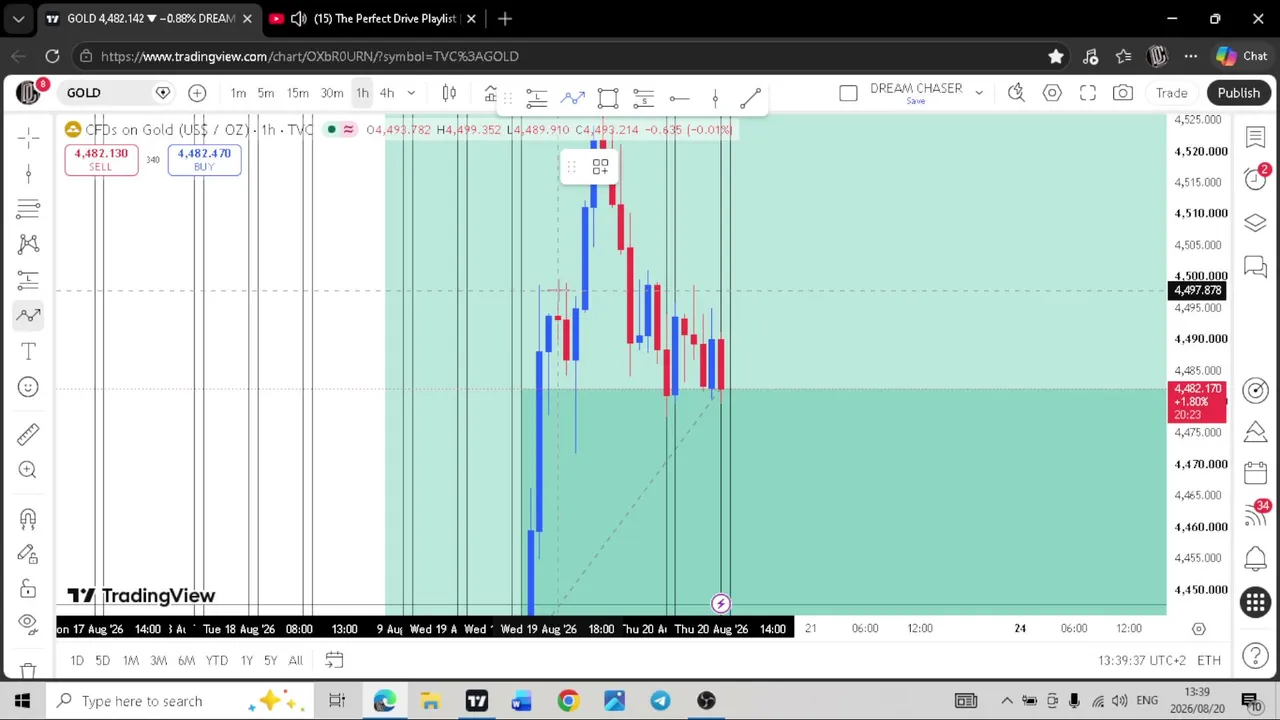
Task: Toggle the layout checkbox beside DREAM CHASER
Action: coord(848,93)
